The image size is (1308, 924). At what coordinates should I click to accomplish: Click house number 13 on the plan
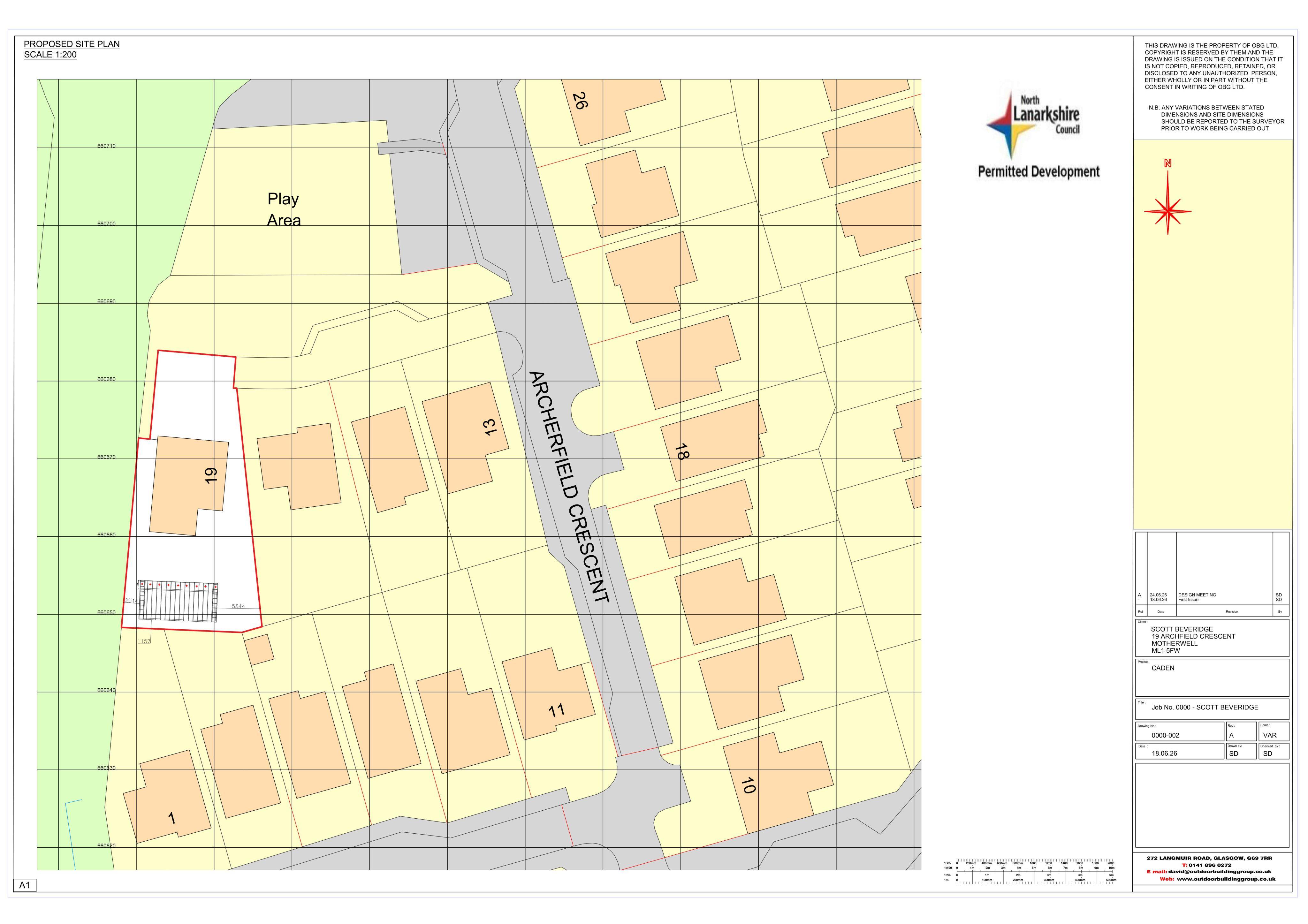click(x=490, y=427)
